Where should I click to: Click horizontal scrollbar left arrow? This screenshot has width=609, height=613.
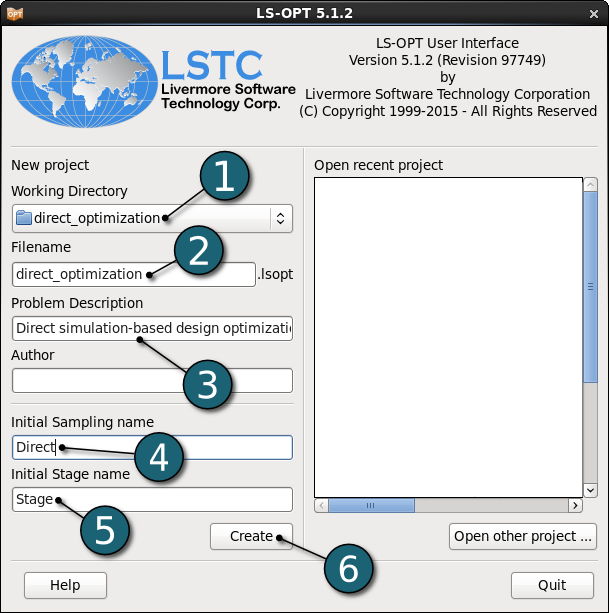point(321,505)
